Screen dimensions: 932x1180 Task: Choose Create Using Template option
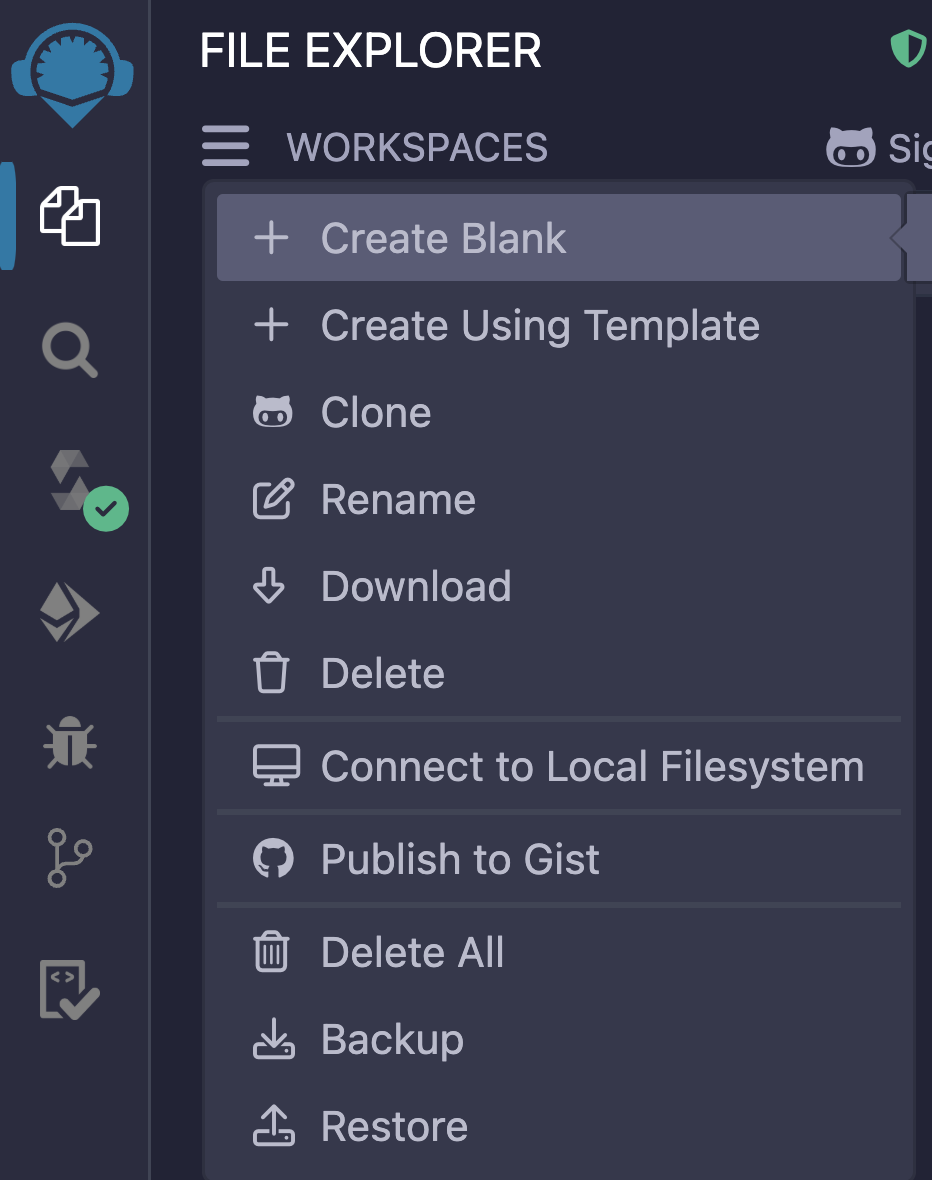540,326
